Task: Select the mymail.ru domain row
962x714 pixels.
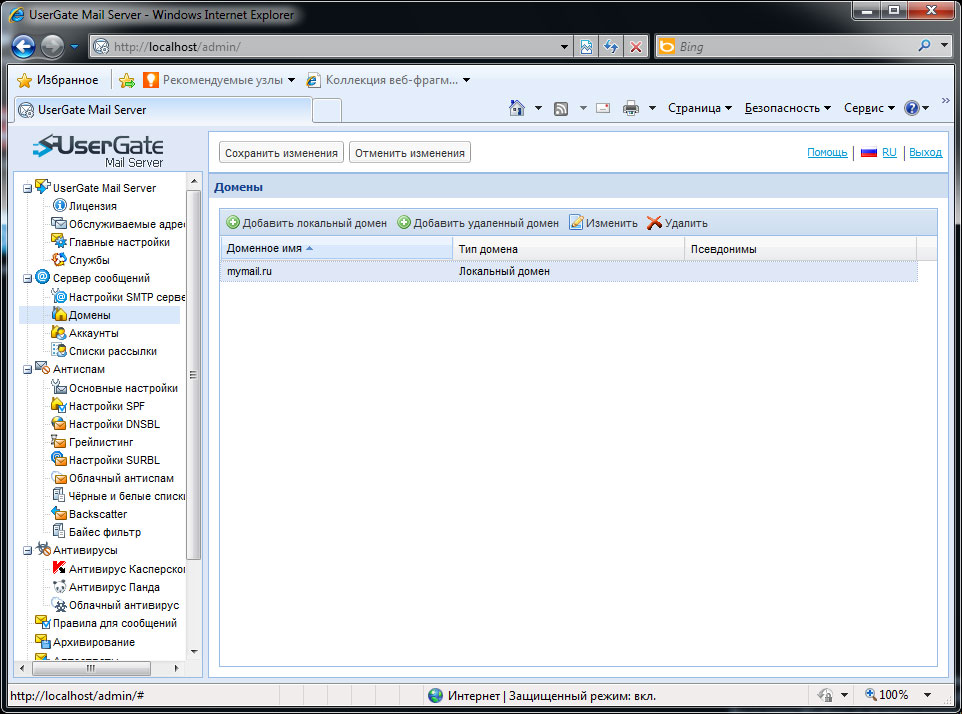Action: pyautogui.click(x=569, y=271)
